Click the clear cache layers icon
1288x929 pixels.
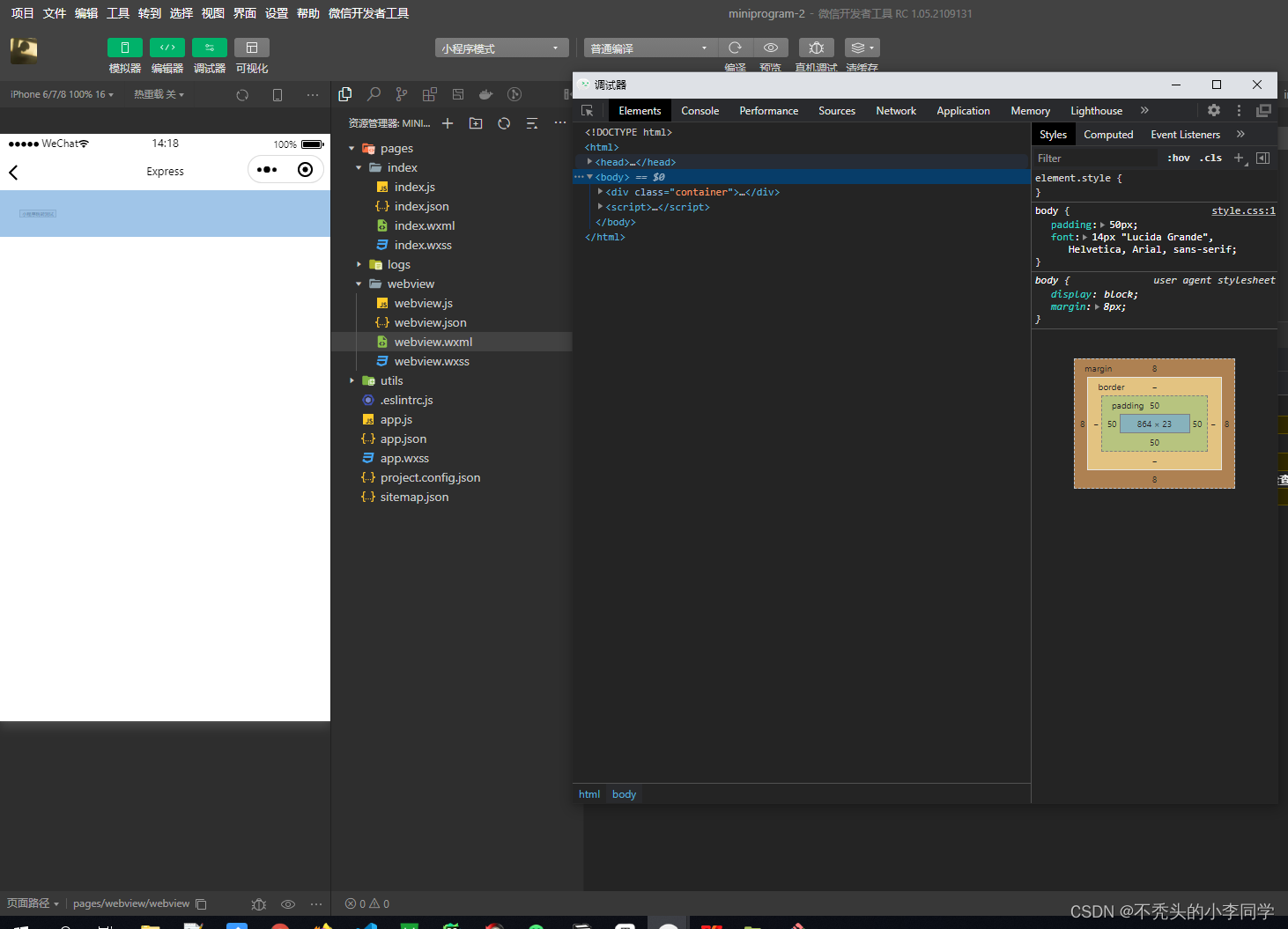pyautogui.click(x=862, y=48)
